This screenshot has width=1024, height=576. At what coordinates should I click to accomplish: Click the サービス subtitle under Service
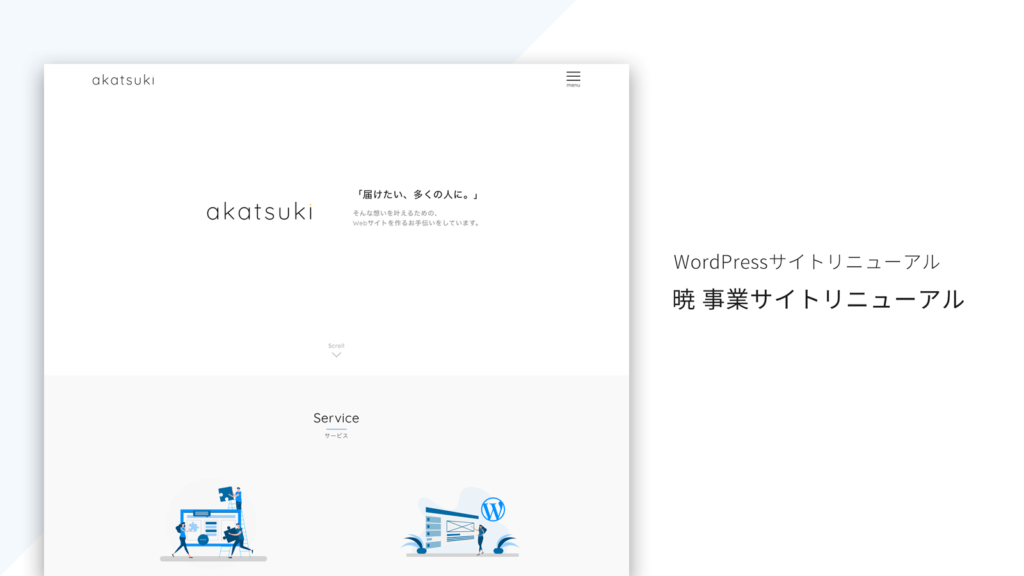click(336, 436)
